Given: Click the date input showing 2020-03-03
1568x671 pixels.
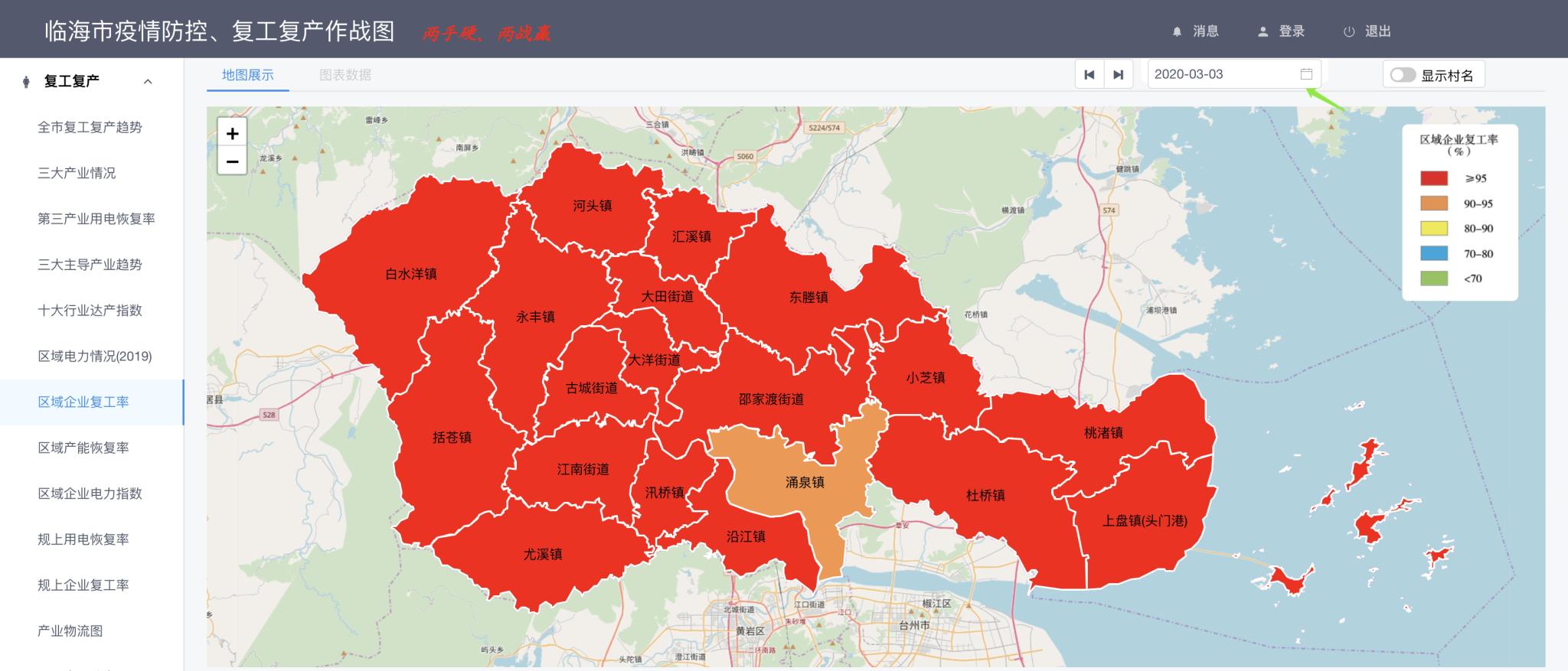Looking at the screenshot, I should coord(1221,74).
